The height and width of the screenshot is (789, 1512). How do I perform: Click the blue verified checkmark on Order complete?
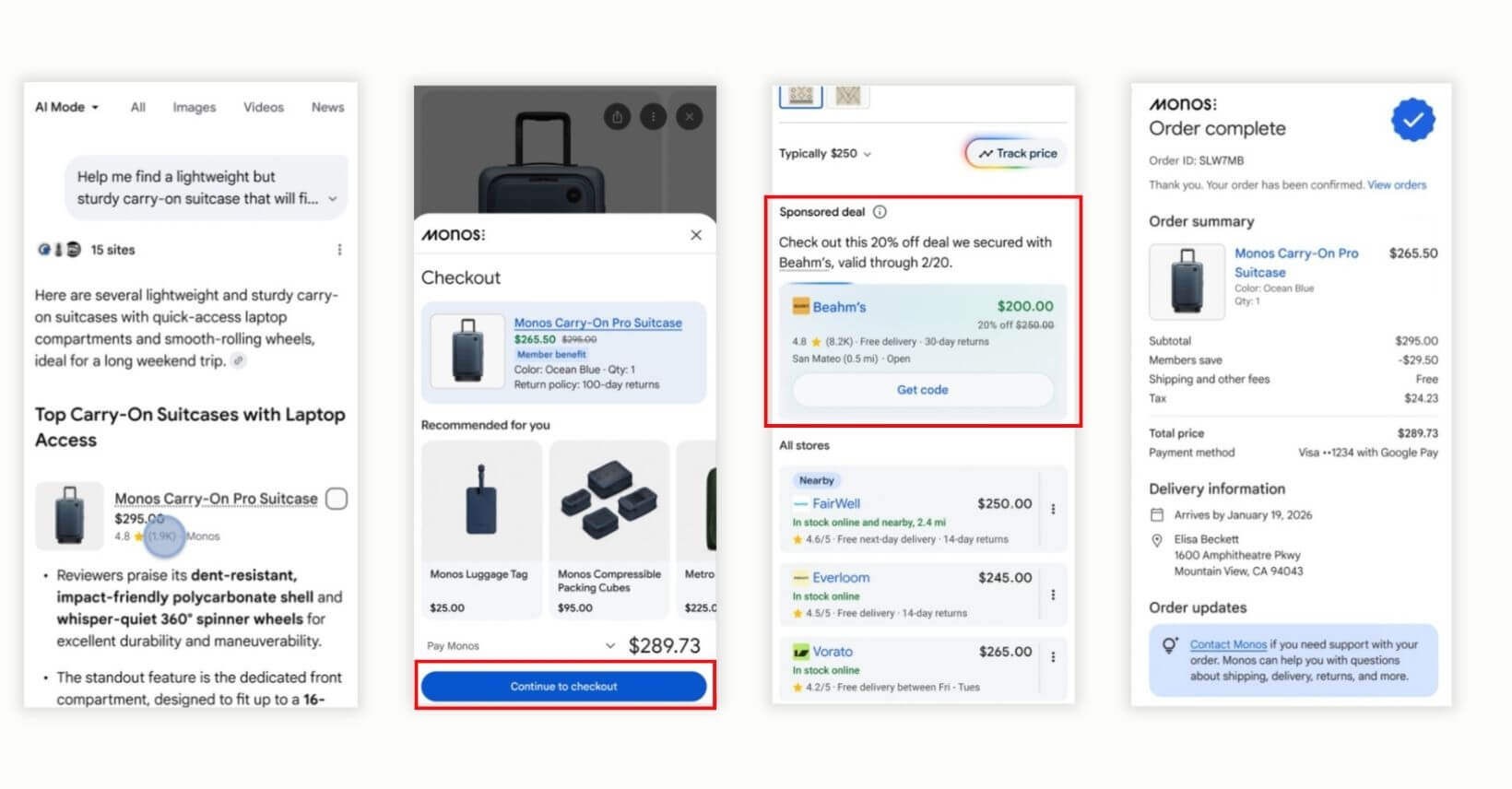[1413, 119]
